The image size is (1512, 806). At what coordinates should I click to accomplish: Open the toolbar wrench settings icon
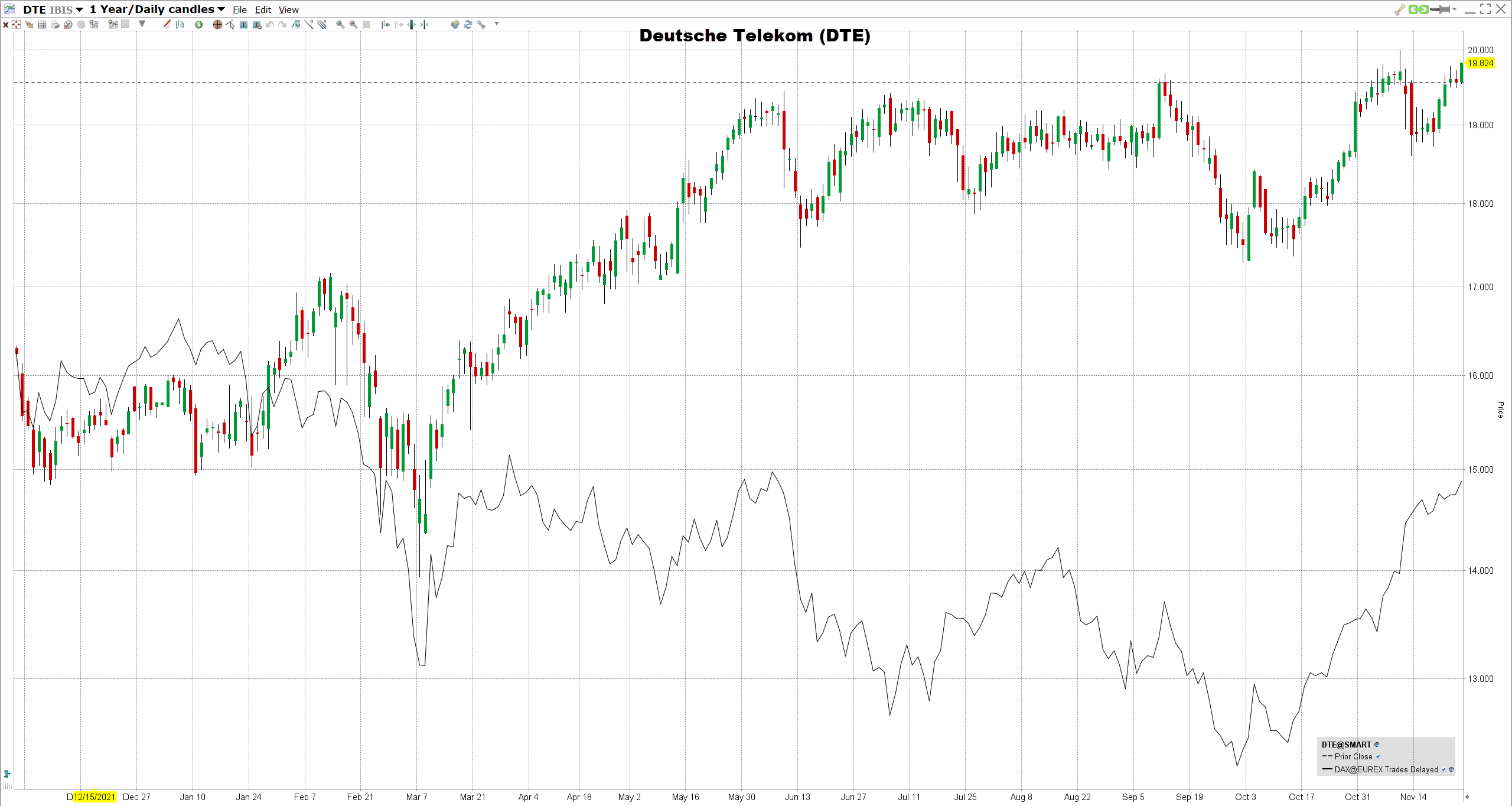pyautogui.click(x=481, y=24)
